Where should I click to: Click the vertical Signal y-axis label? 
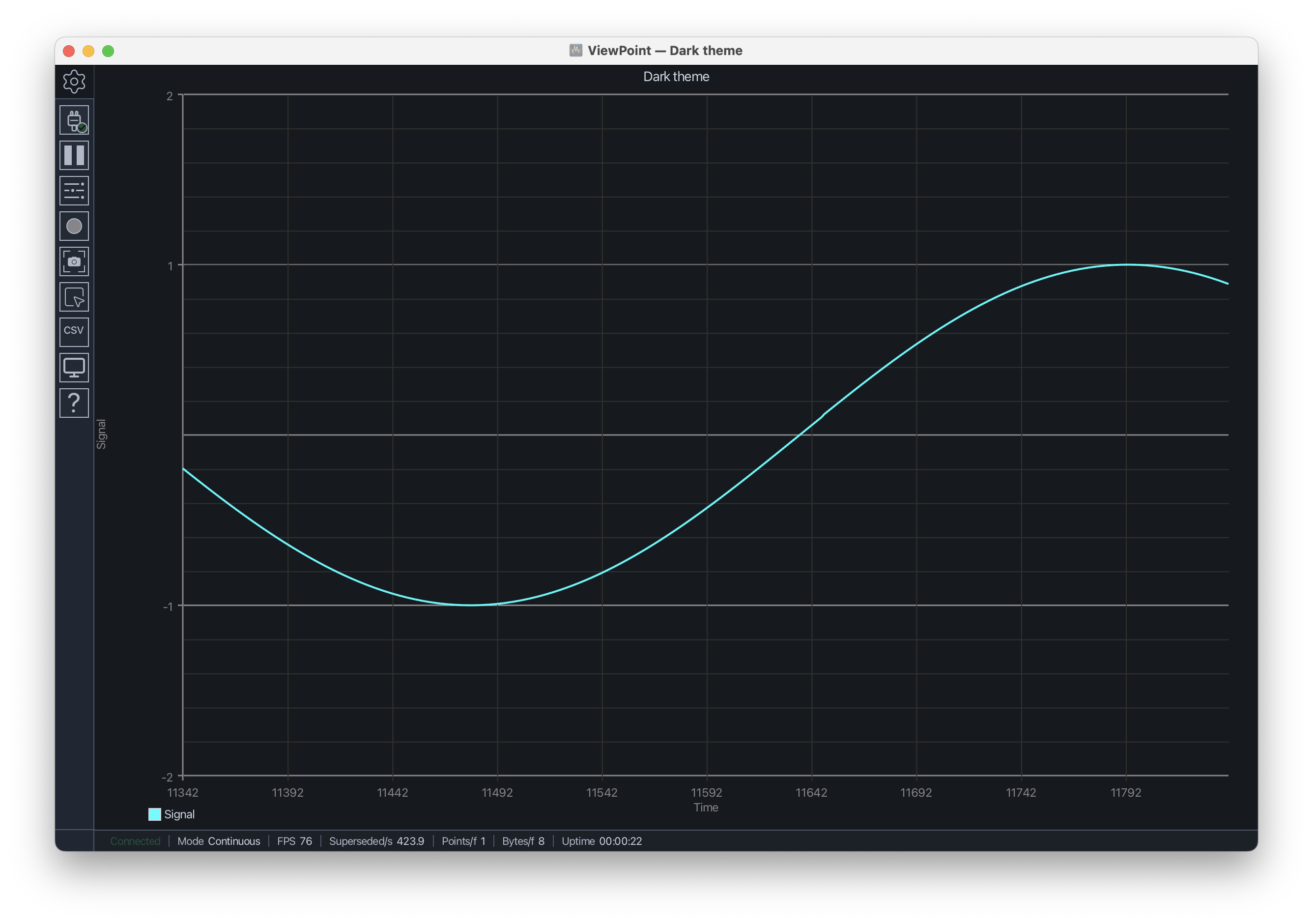tap(101, 435)
